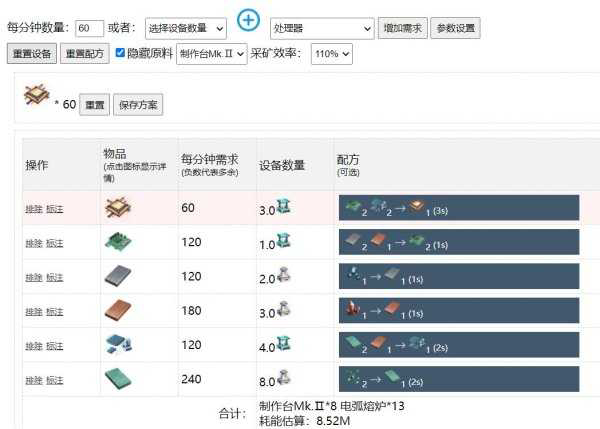Screen dimensions: 600x429
Task: Click the copper ingot item icon
Action: 119,311
